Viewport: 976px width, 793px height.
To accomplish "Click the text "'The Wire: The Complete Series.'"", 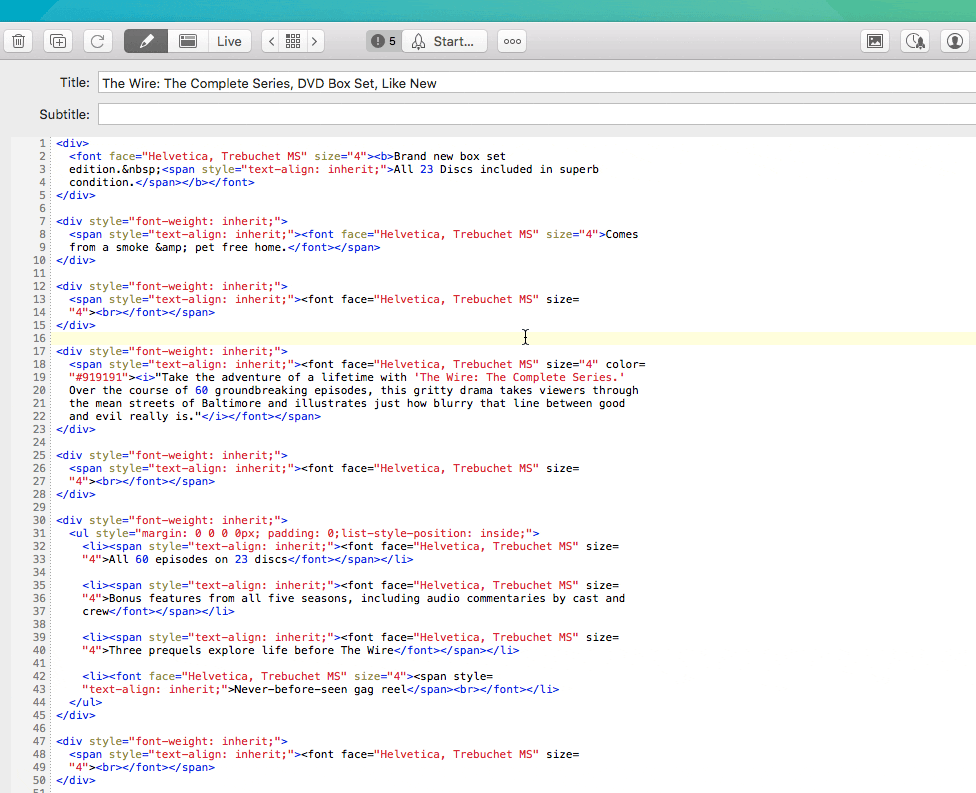I will 519,377.
